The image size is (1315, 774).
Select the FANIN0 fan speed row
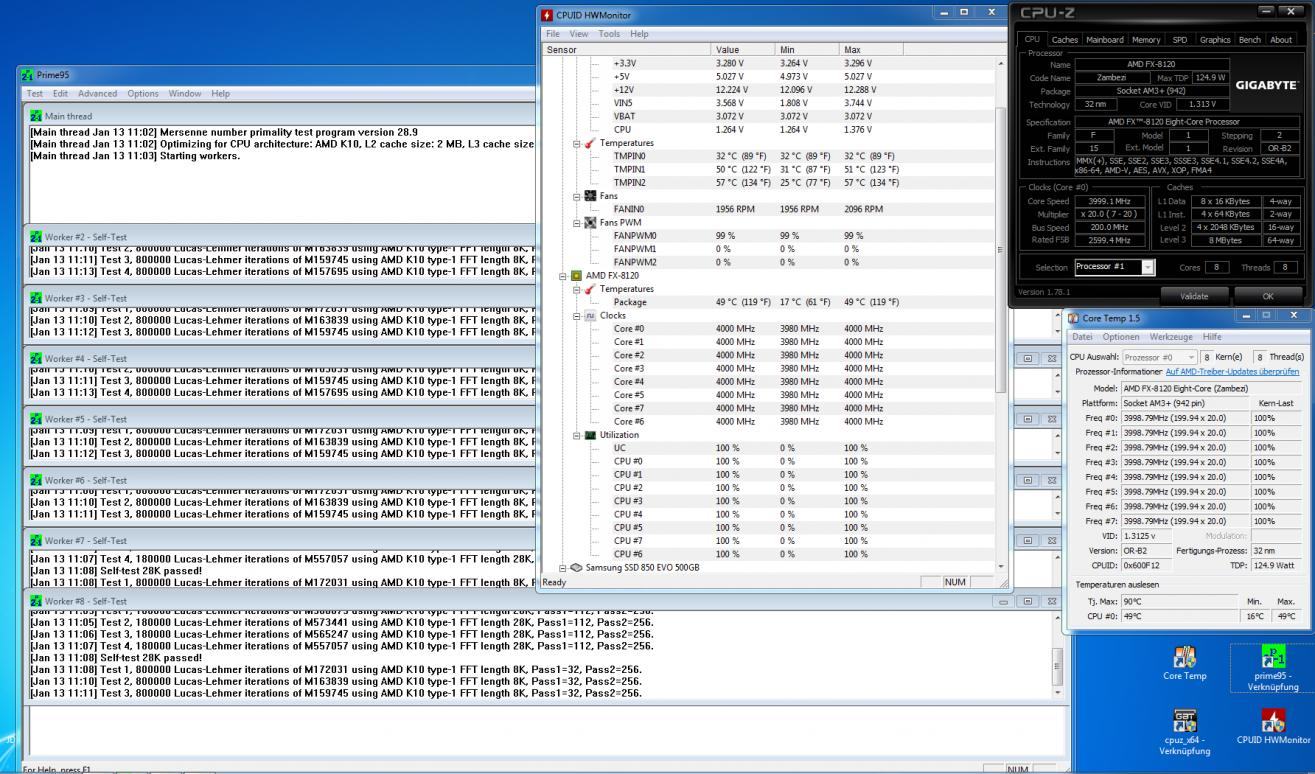coord(767,209)
